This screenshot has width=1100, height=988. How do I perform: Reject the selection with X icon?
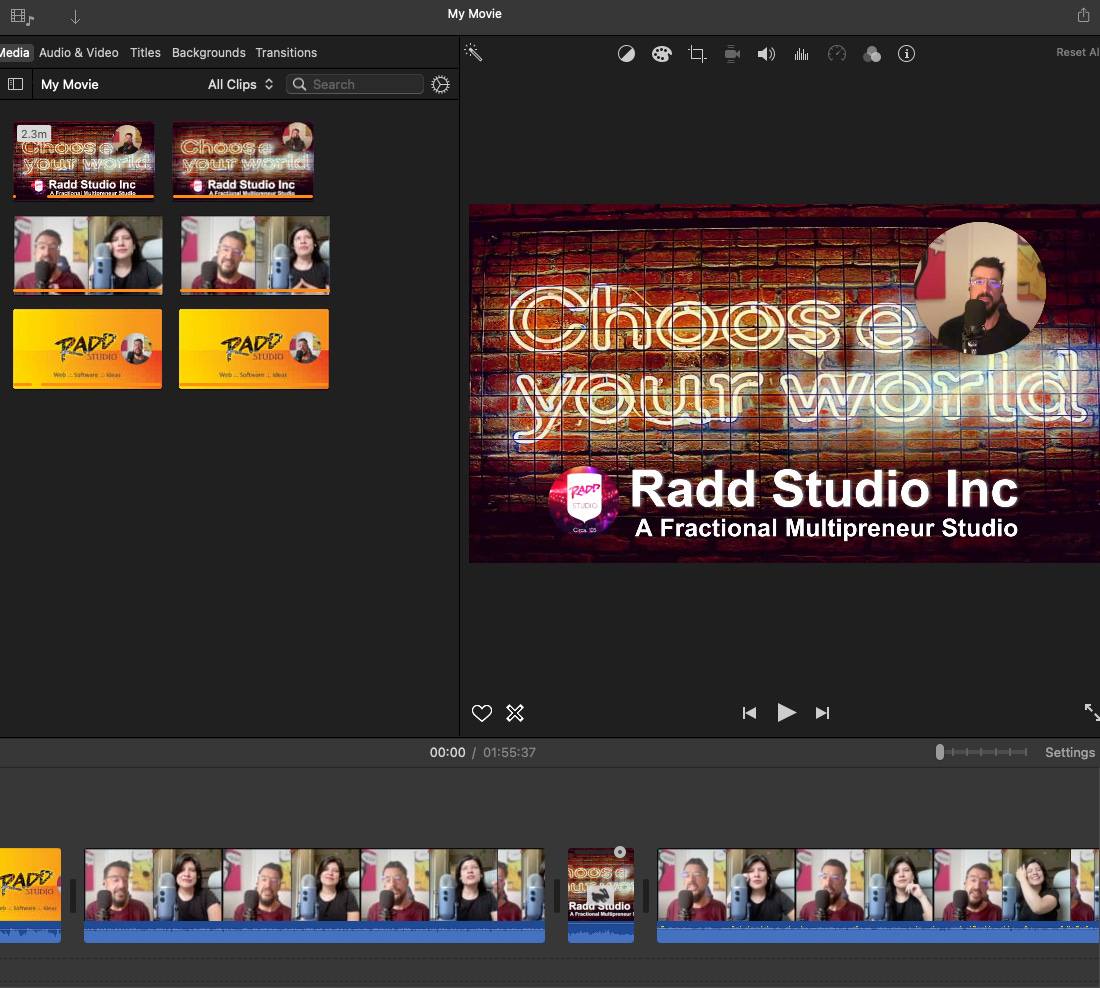click(x=515, y=713)
